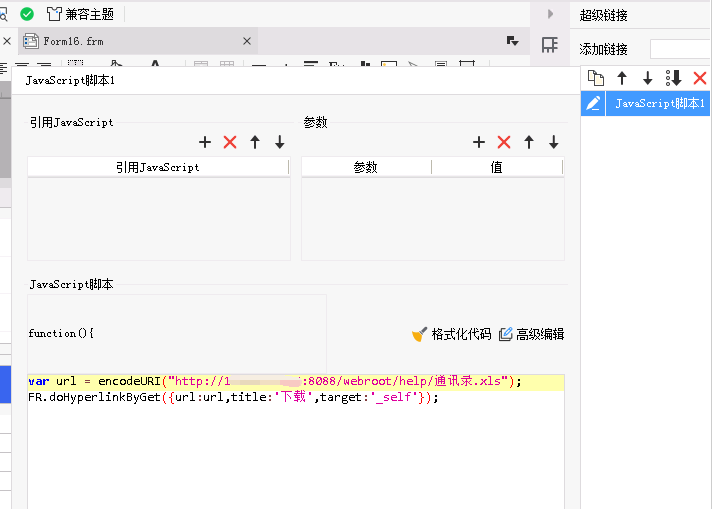Click the 兼容主题 theme button
Image resolution: width=712 pixels, height=509 pixels.
click(x=81, y=14)
